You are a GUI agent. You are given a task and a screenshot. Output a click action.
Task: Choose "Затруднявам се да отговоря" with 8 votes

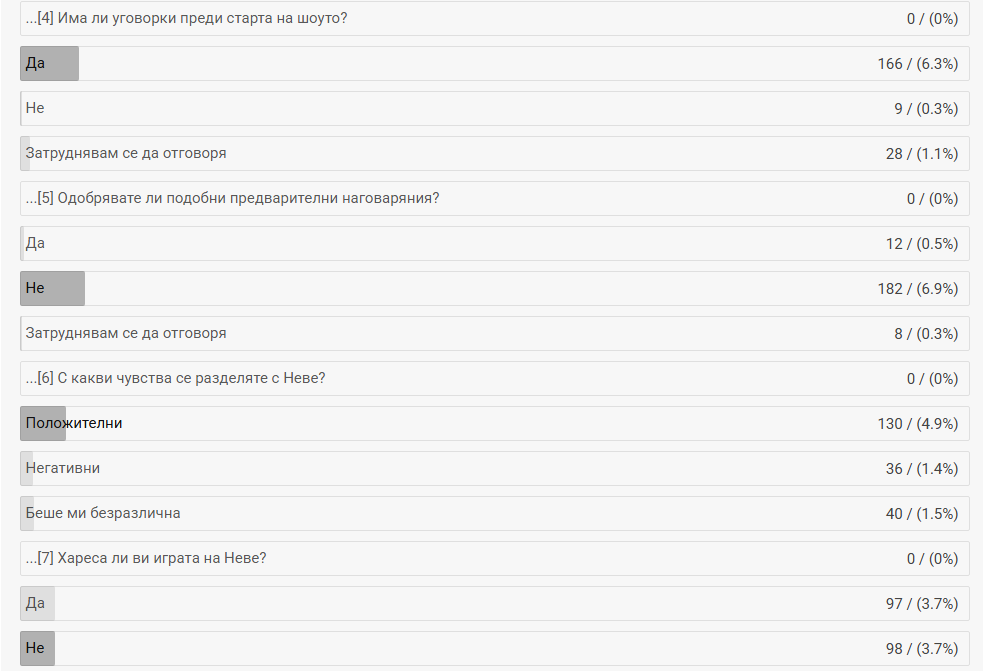tap(126, 333)
